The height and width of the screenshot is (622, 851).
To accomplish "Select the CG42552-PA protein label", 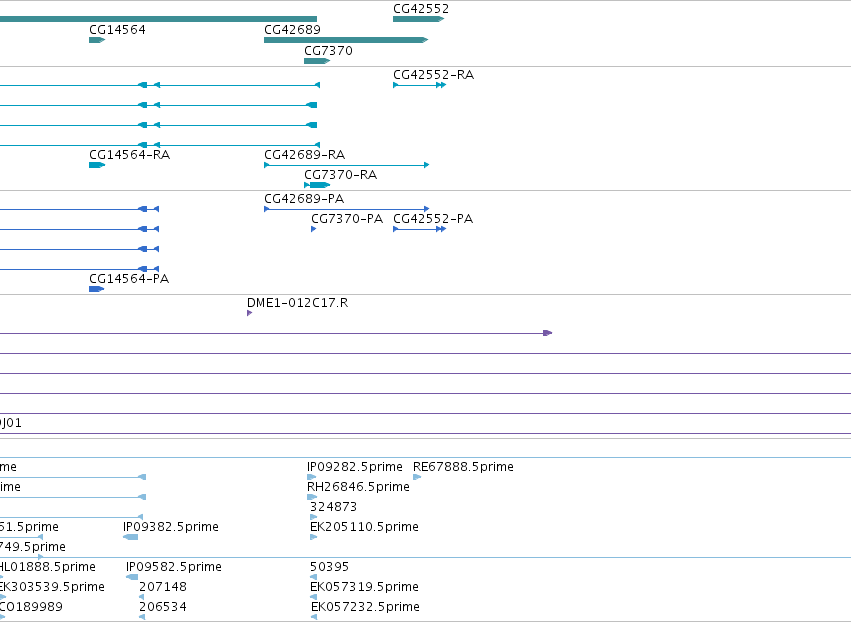I will pos(433,219).
